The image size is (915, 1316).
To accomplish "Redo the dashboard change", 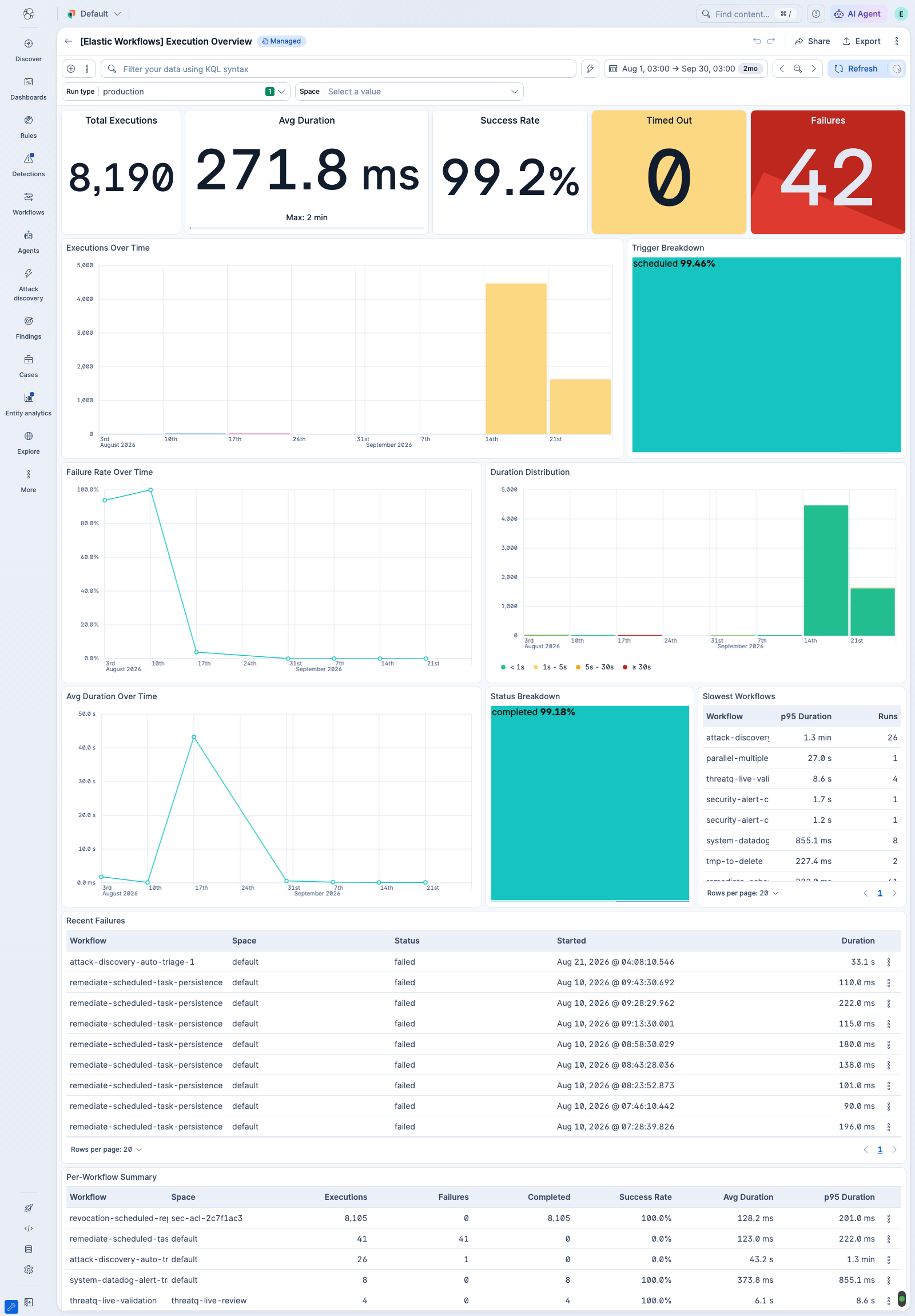I will 771,41.
